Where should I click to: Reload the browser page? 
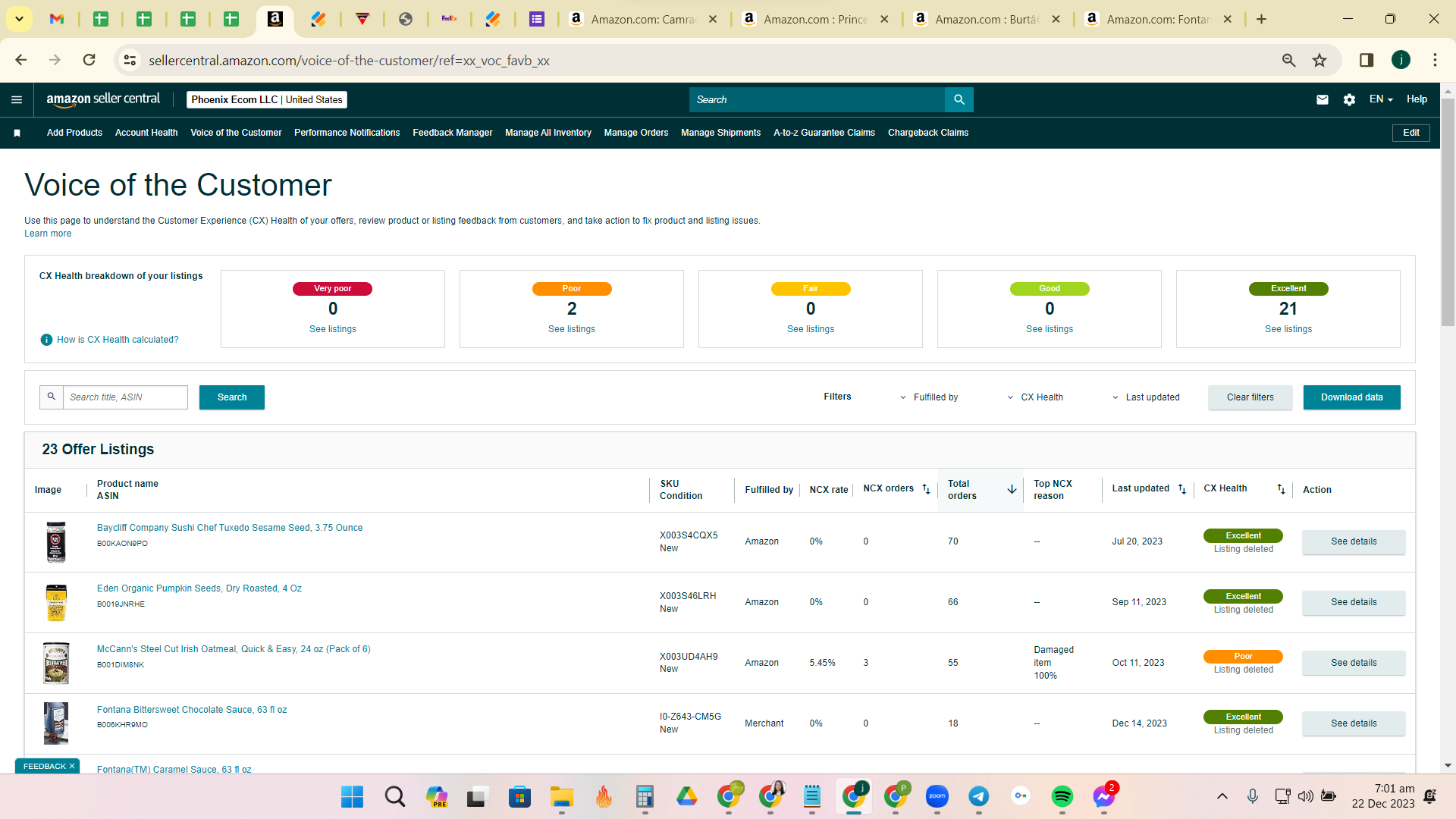tap(89, 60)
